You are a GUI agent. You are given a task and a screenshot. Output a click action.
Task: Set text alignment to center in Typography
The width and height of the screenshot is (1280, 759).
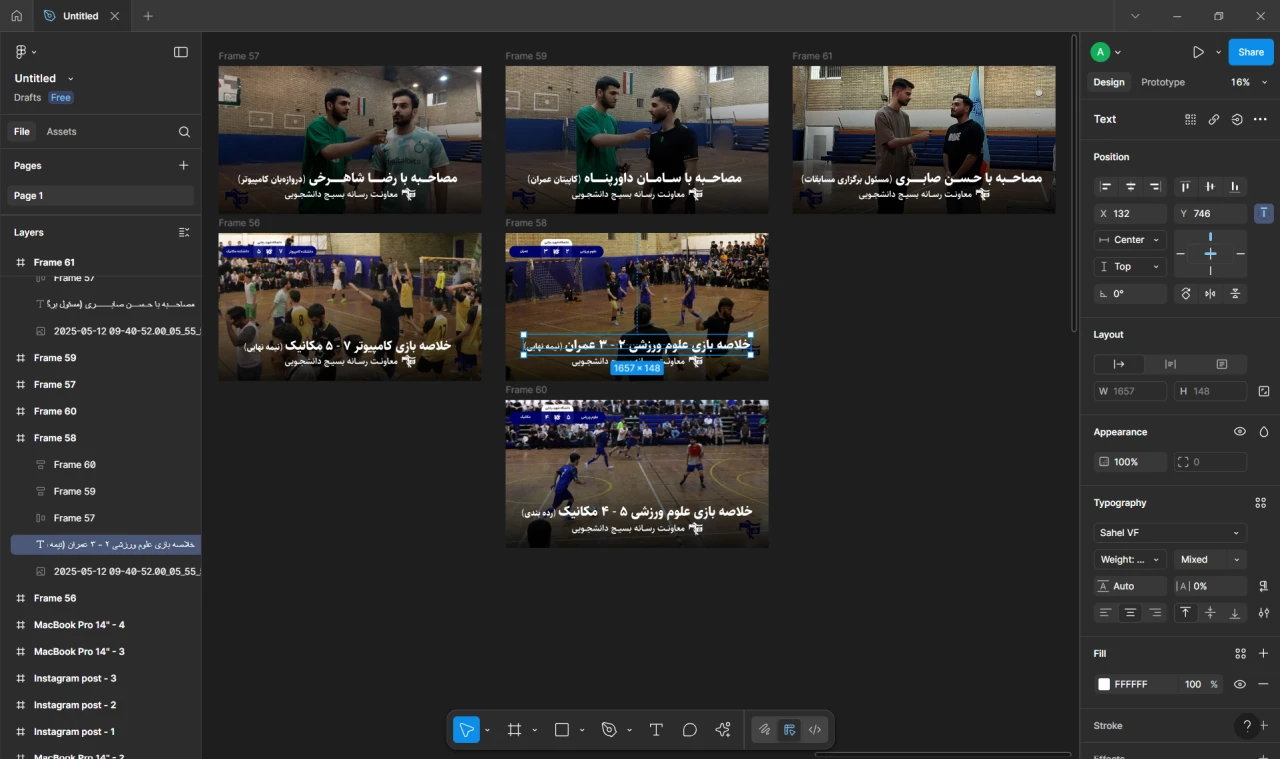pyautogui.click(x=1131, y=613)
